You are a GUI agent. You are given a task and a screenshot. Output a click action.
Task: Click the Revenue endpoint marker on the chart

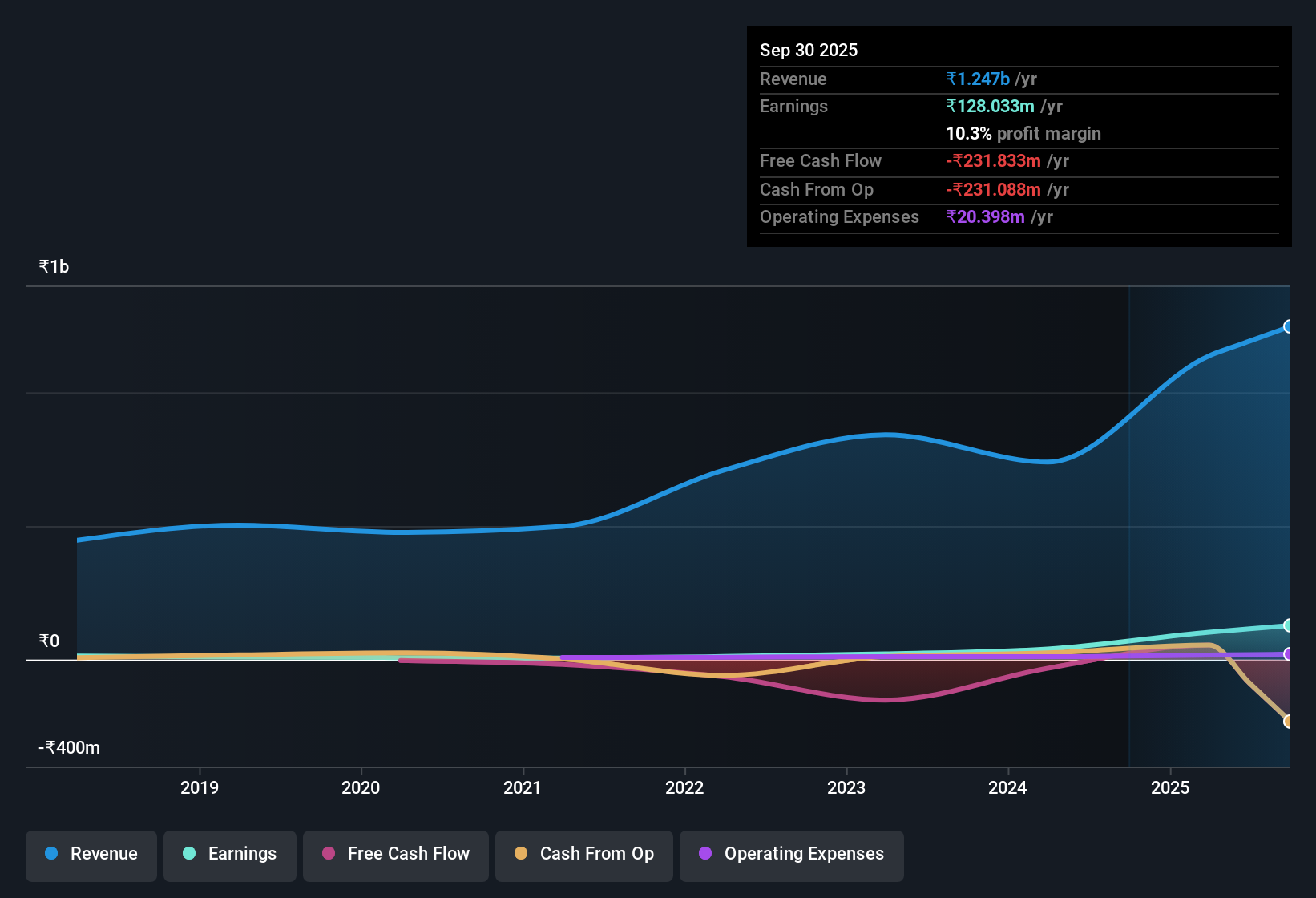pyautogui.click(x=1289, y=326)
